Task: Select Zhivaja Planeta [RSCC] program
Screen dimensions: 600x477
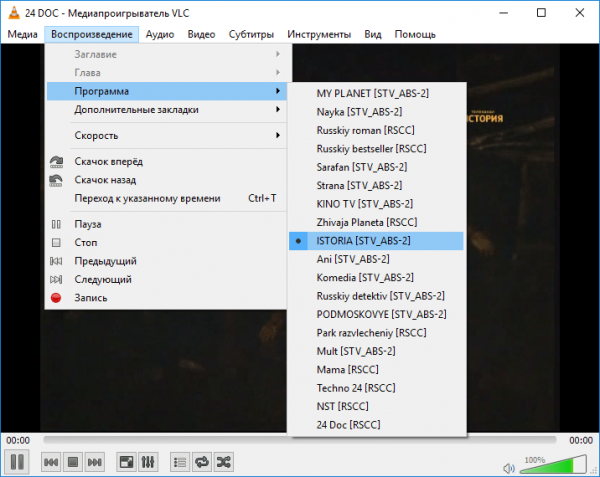Action: [376, 222]
